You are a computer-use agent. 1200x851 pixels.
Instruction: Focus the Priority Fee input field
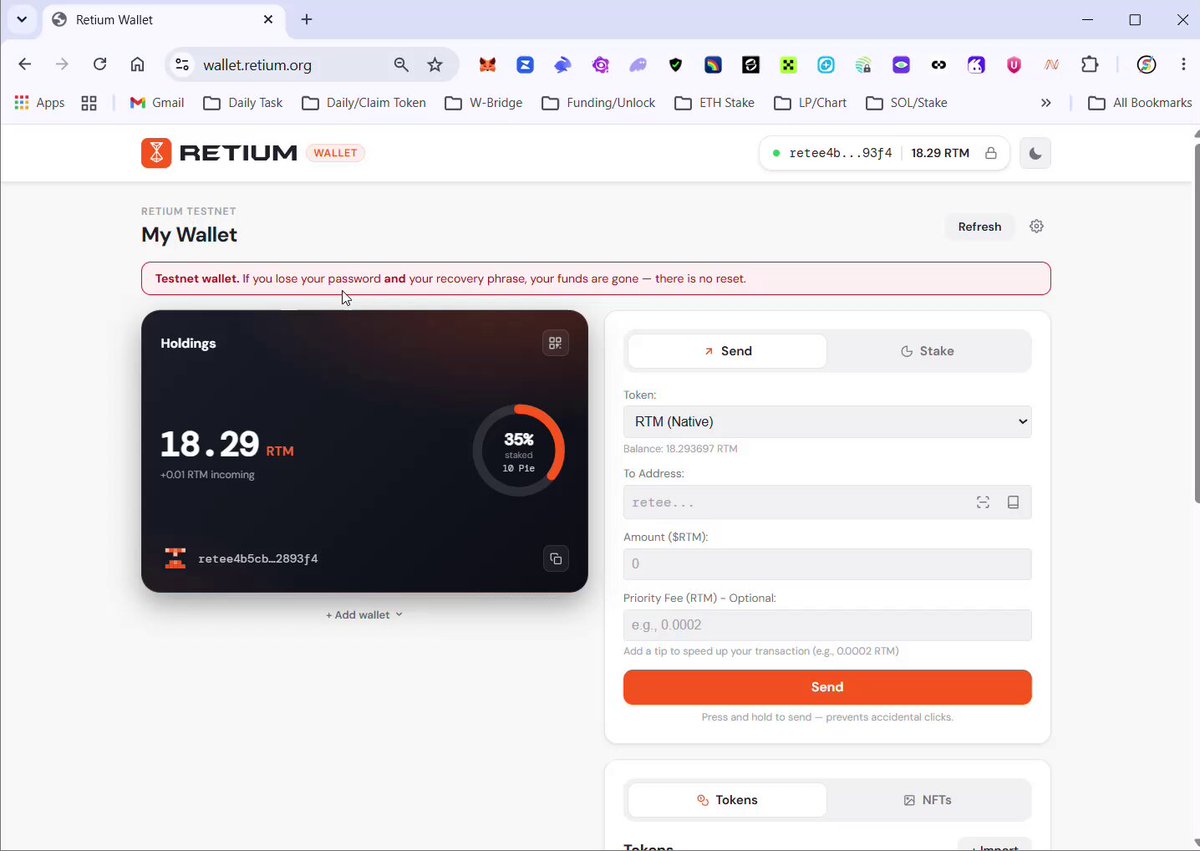click(827, 625)
